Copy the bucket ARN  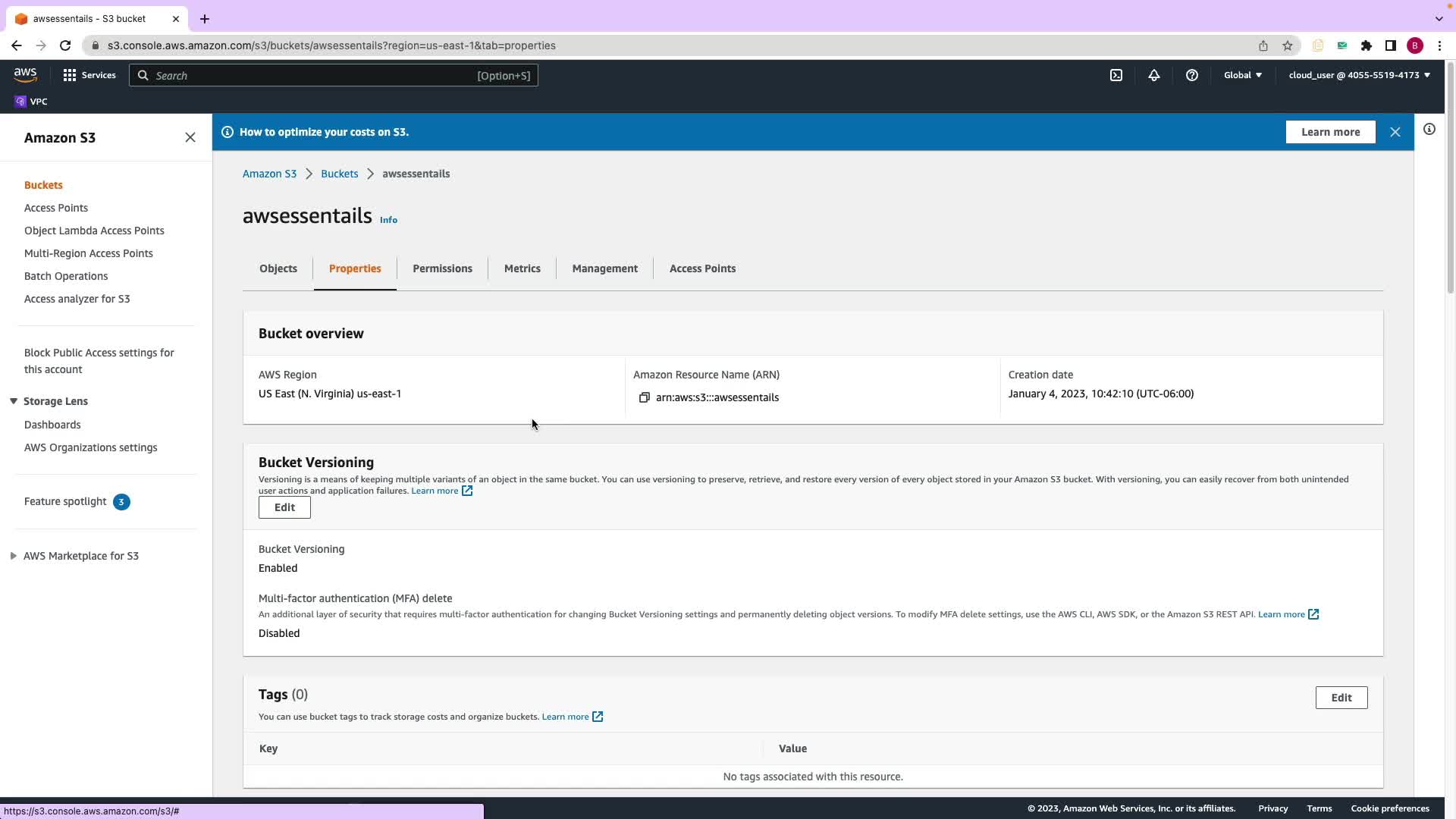click(644, 397)
